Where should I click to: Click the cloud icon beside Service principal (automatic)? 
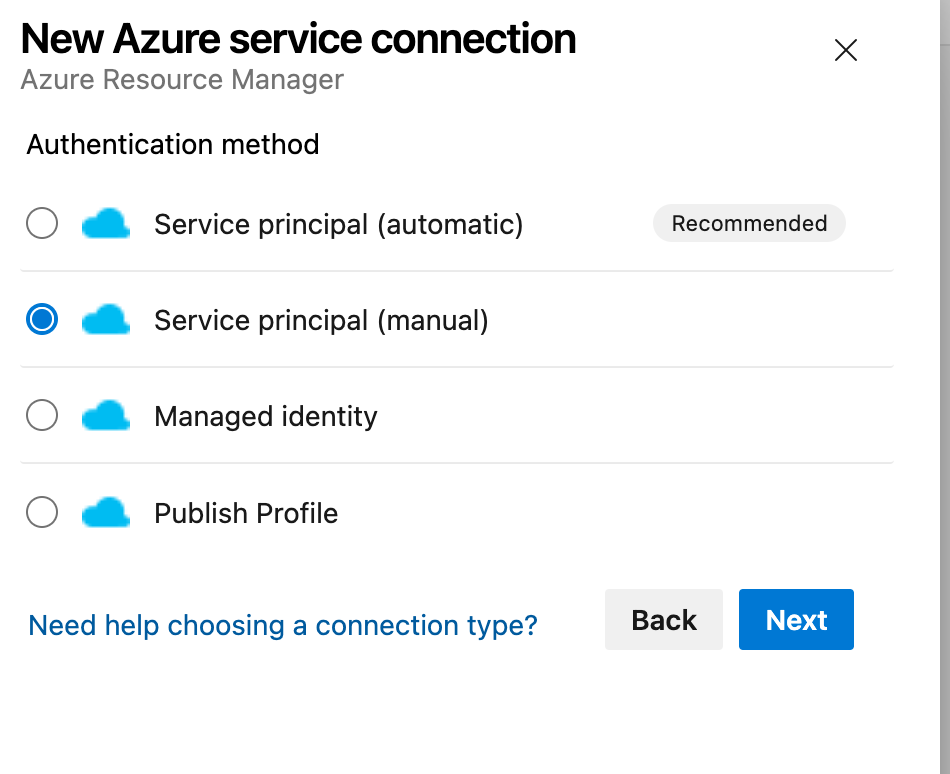(106, 224)
